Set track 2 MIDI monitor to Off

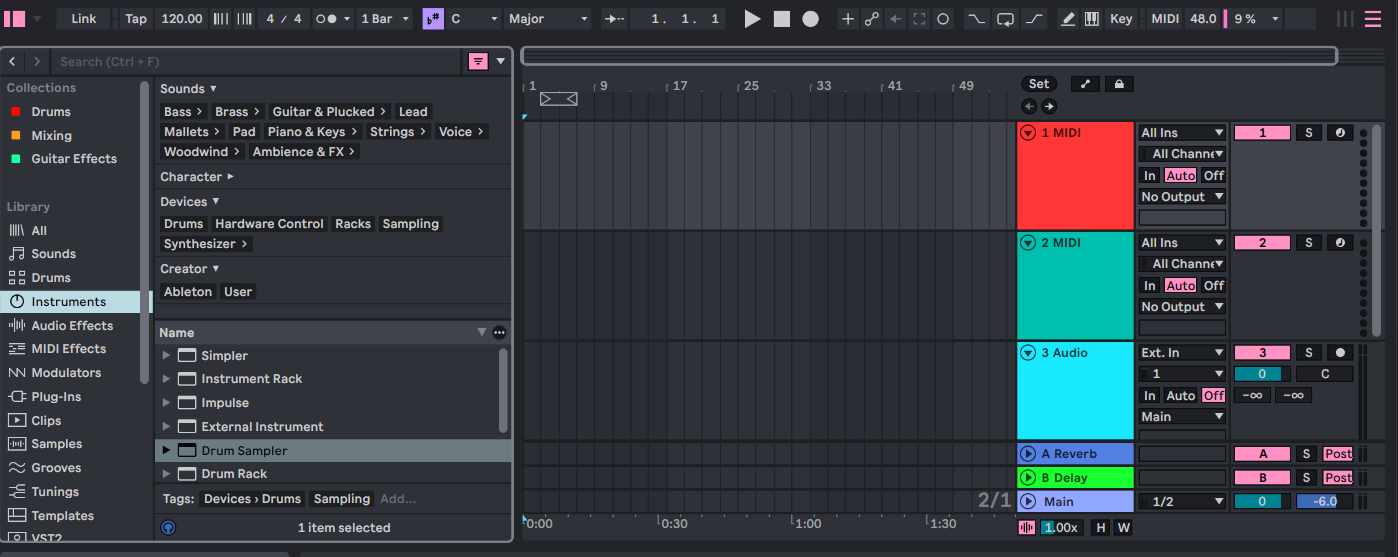pos(1213,286)
